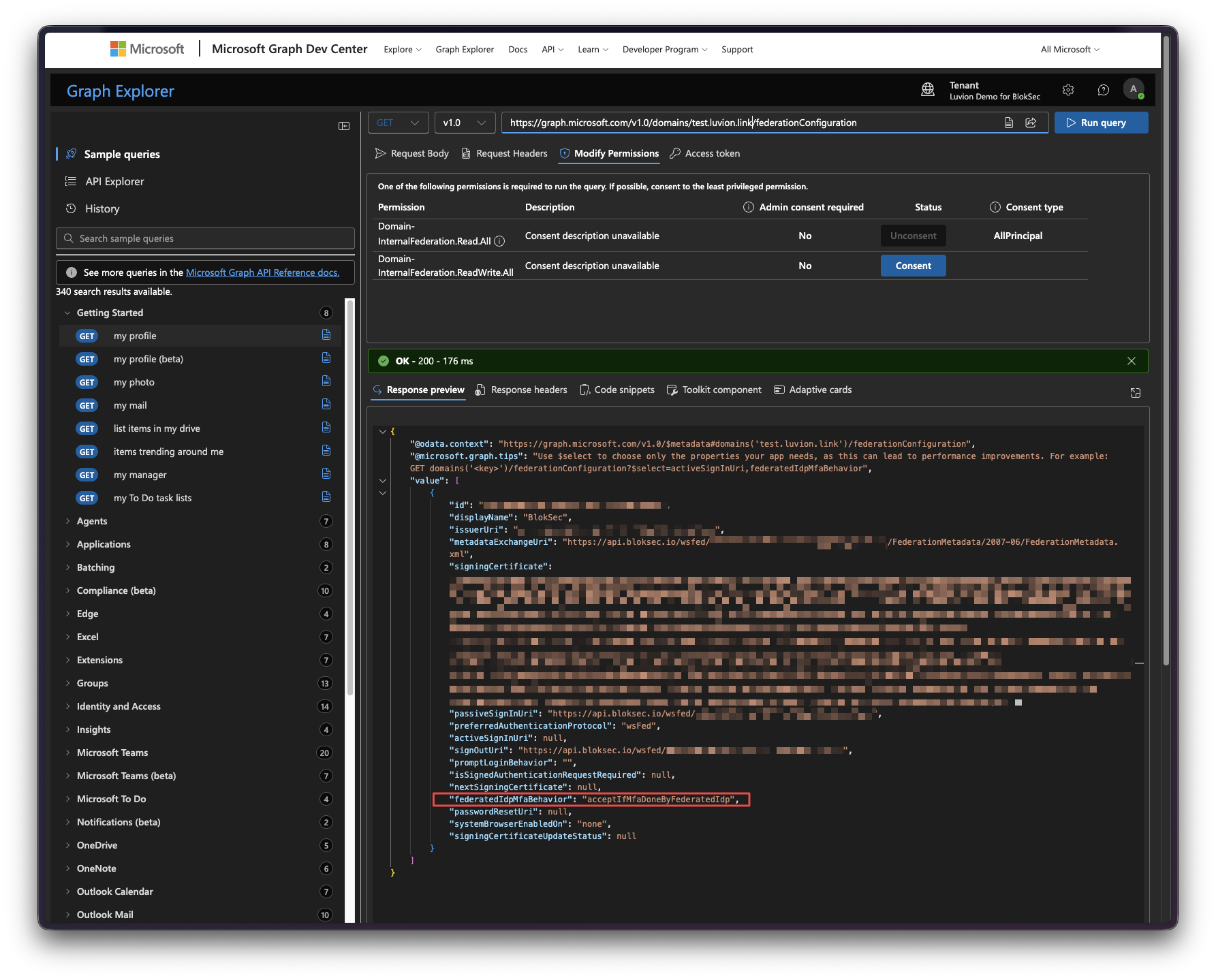Expand the response area icon
This screenshot has width=1216, height=980.
coord(1136,393)
